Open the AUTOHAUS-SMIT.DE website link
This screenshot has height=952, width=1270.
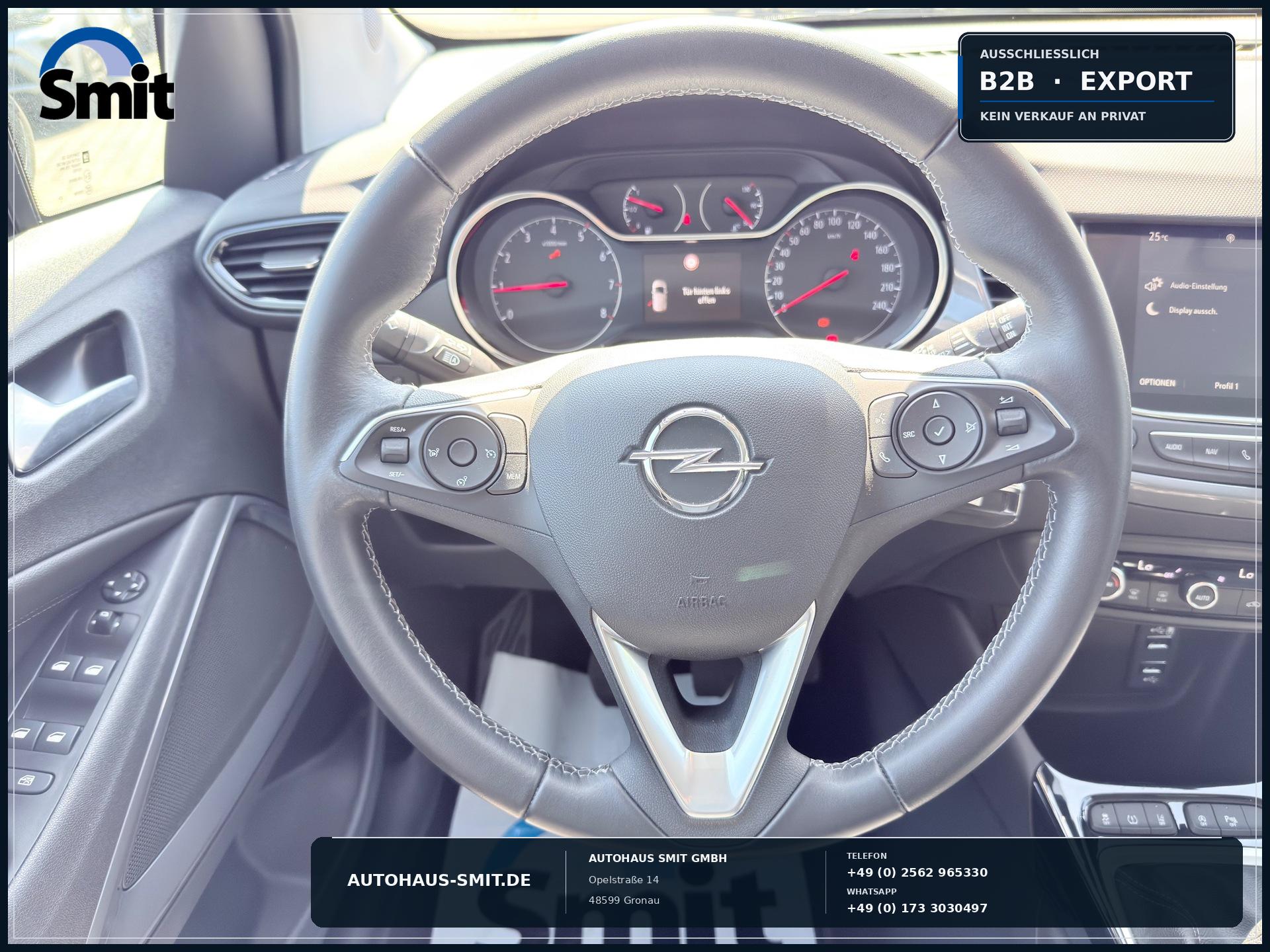[x=439, y=880]
